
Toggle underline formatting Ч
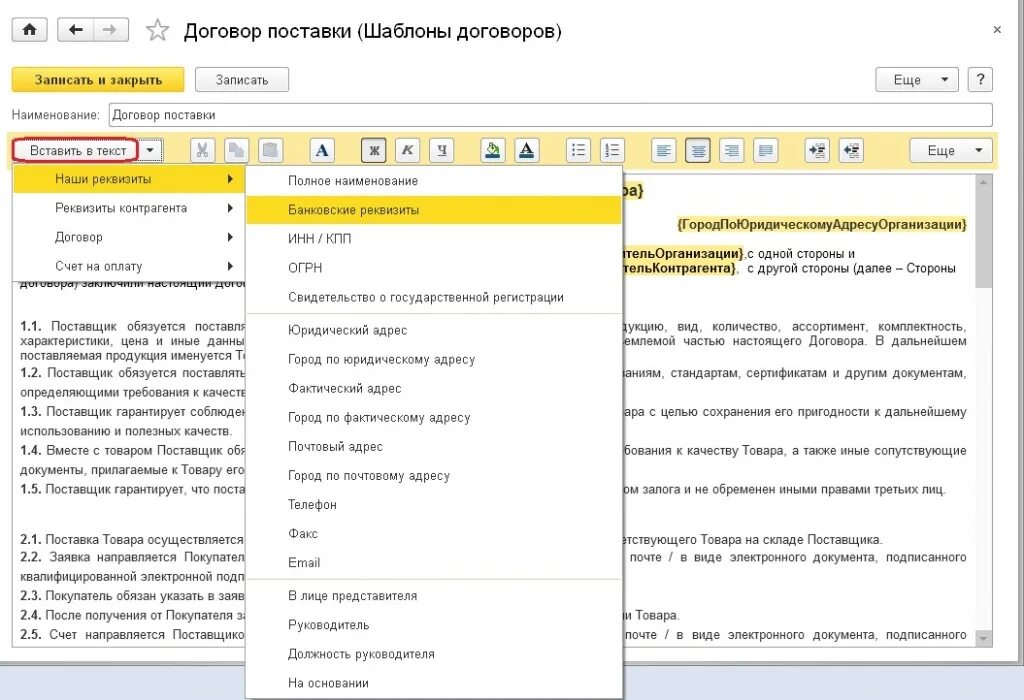click(441, 151)
